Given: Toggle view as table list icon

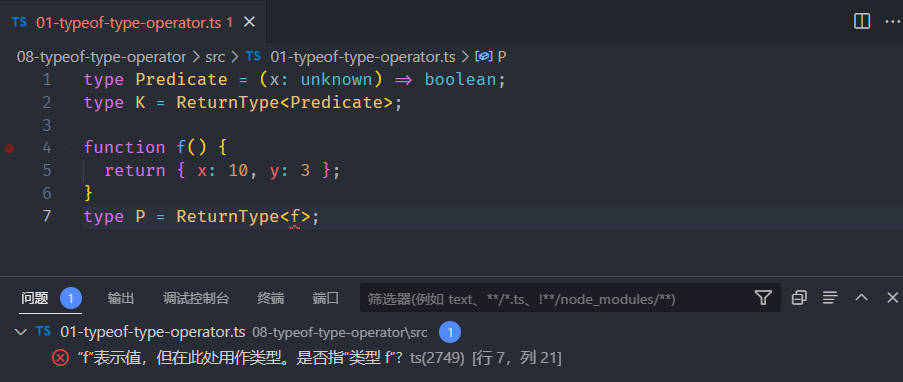Looking at the screenshot, I should tap(830, 297).
